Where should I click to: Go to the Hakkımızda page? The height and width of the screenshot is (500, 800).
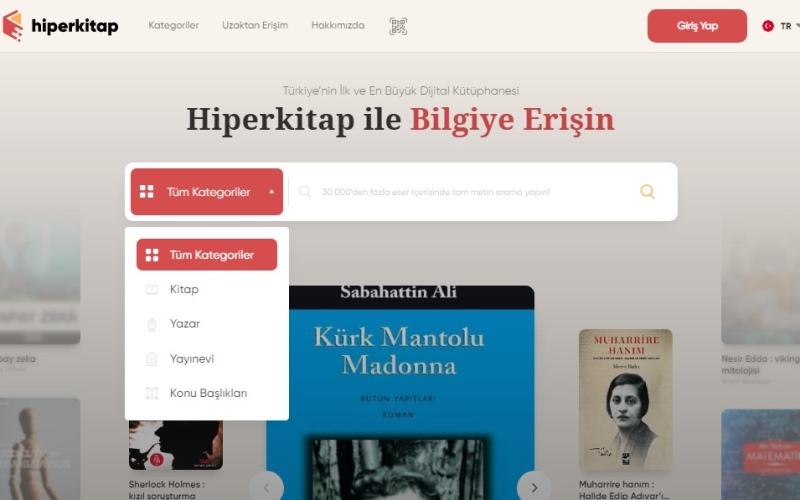(338, 25)
